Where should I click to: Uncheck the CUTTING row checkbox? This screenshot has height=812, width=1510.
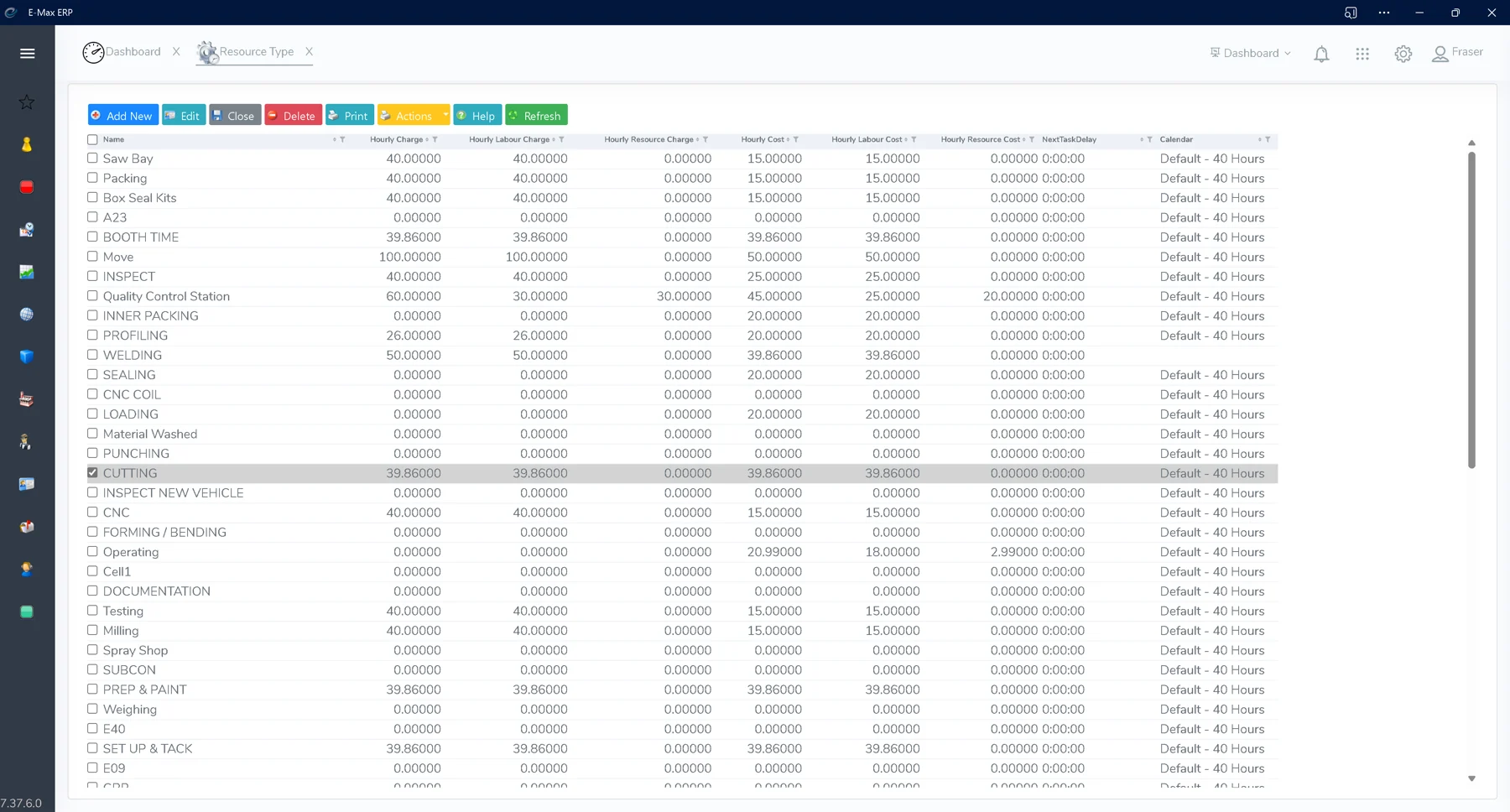(x=92, y=472)
